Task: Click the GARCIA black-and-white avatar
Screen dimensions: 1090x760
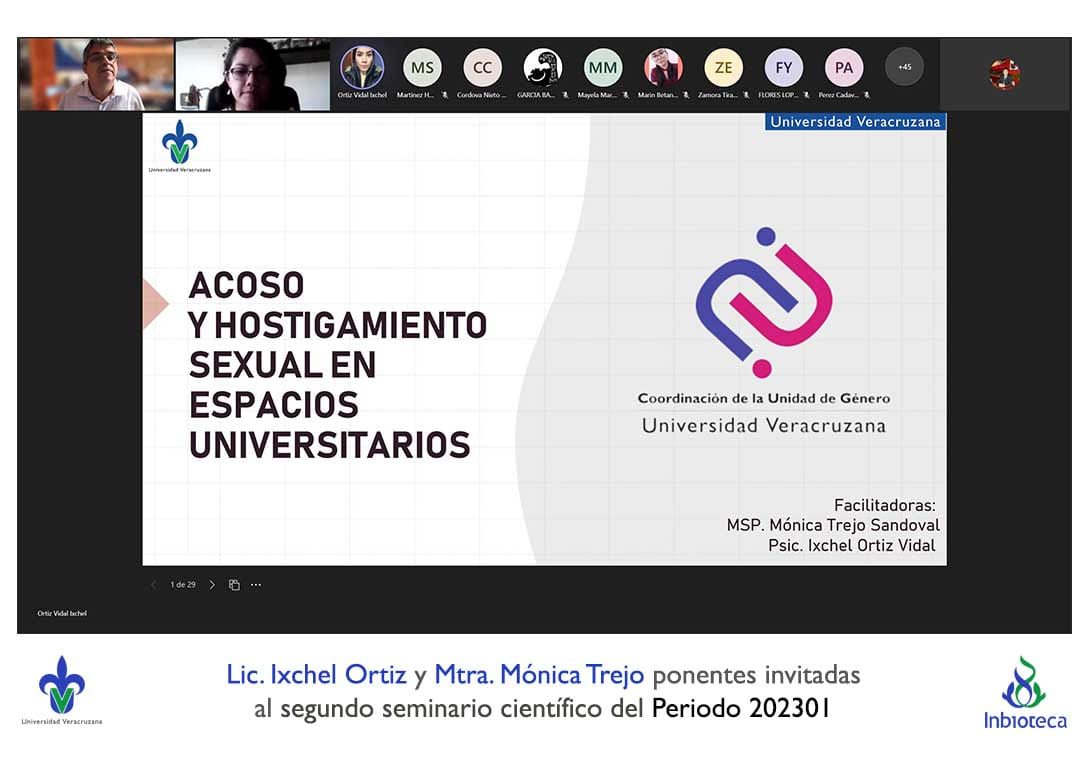Action: click(542, 68)
